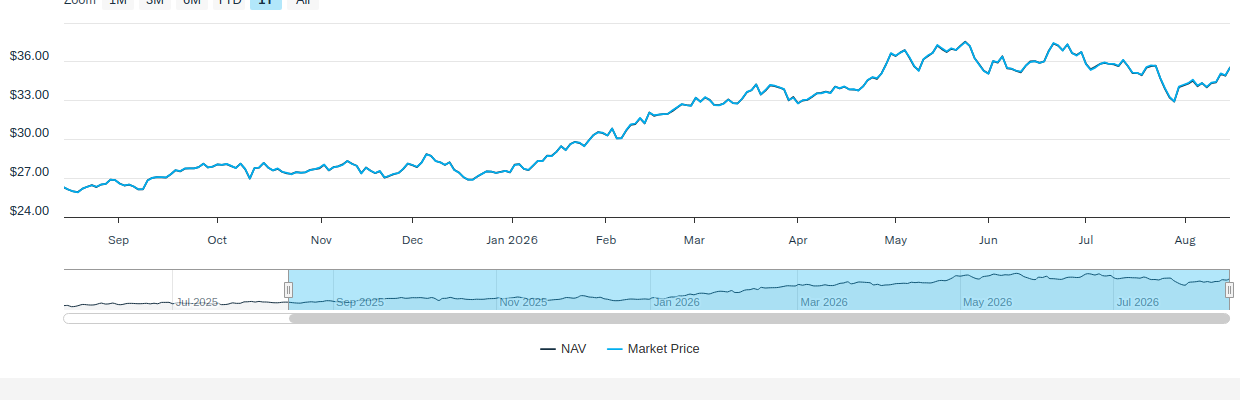Screen dimensions: 1240x400
Task: Click the Feb x-axis label
Action: [x=605, y=240]
